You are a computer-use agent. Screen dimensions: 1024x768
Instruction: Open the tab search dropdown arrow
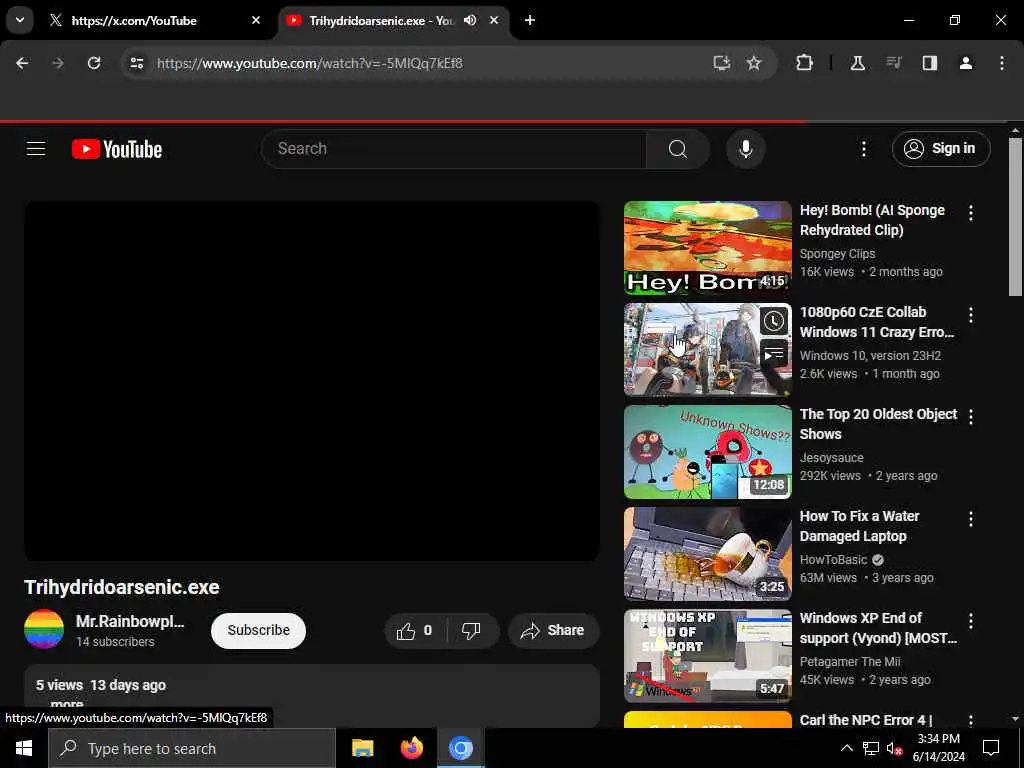20,20
